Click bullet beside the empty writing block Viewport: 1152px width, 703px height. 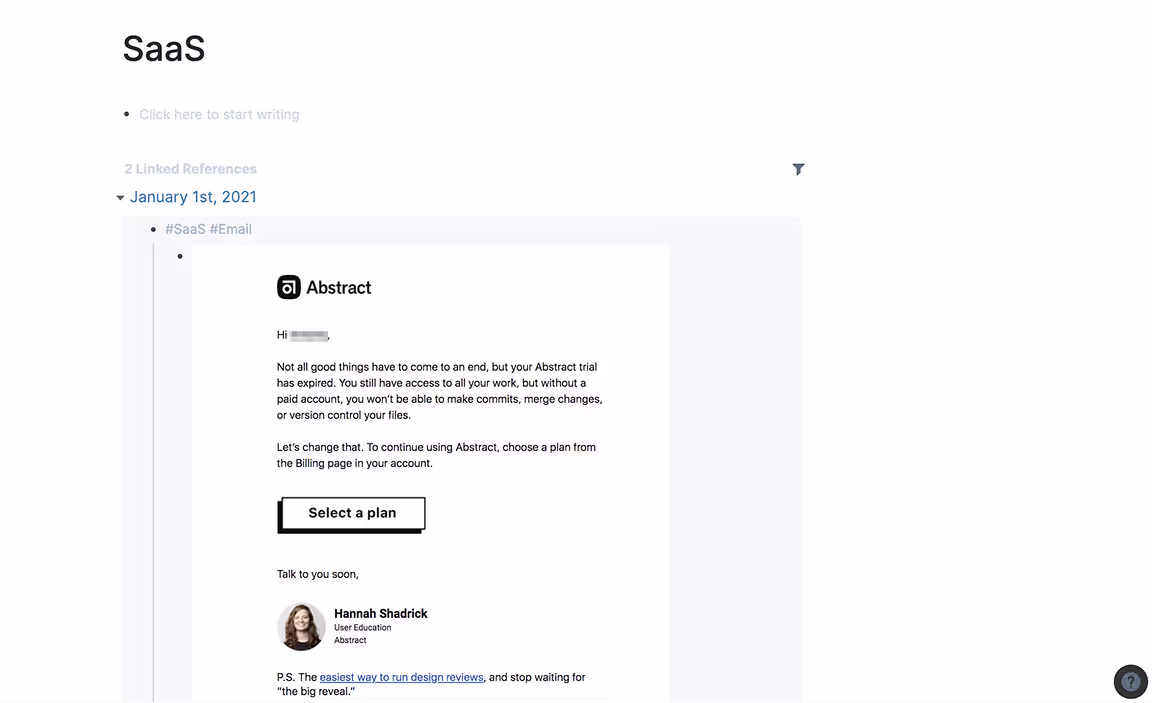coord(127,114)
